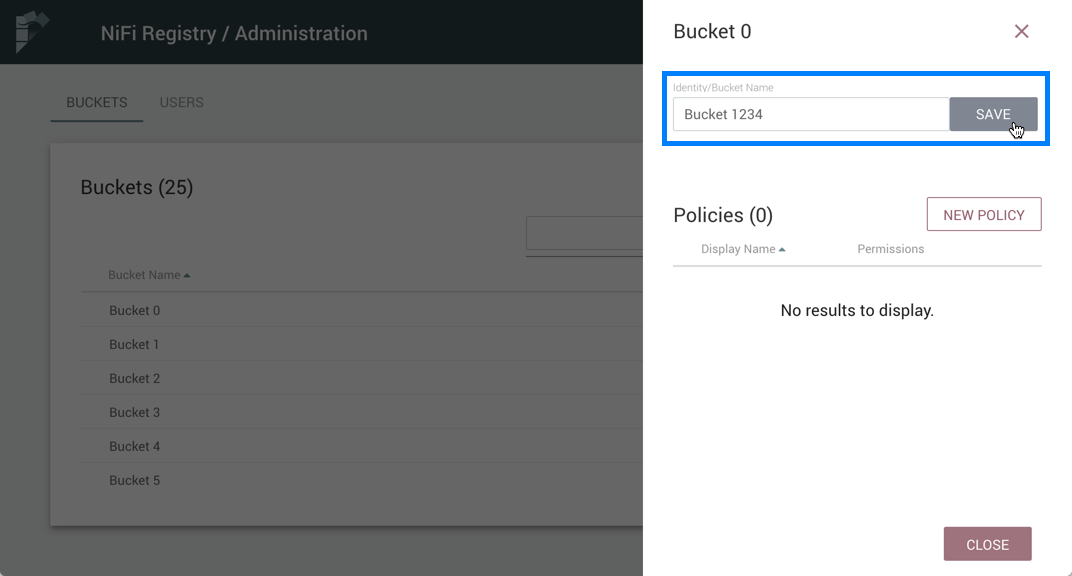This screenshot has height=576, width=1072.
Task: Click the Permissions column header
Action: (890, 249)
